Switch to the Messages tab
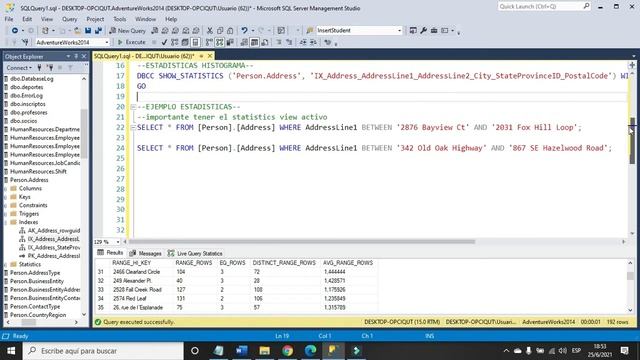The width and height of the screenshot is (640, 360). pos(146,253)
